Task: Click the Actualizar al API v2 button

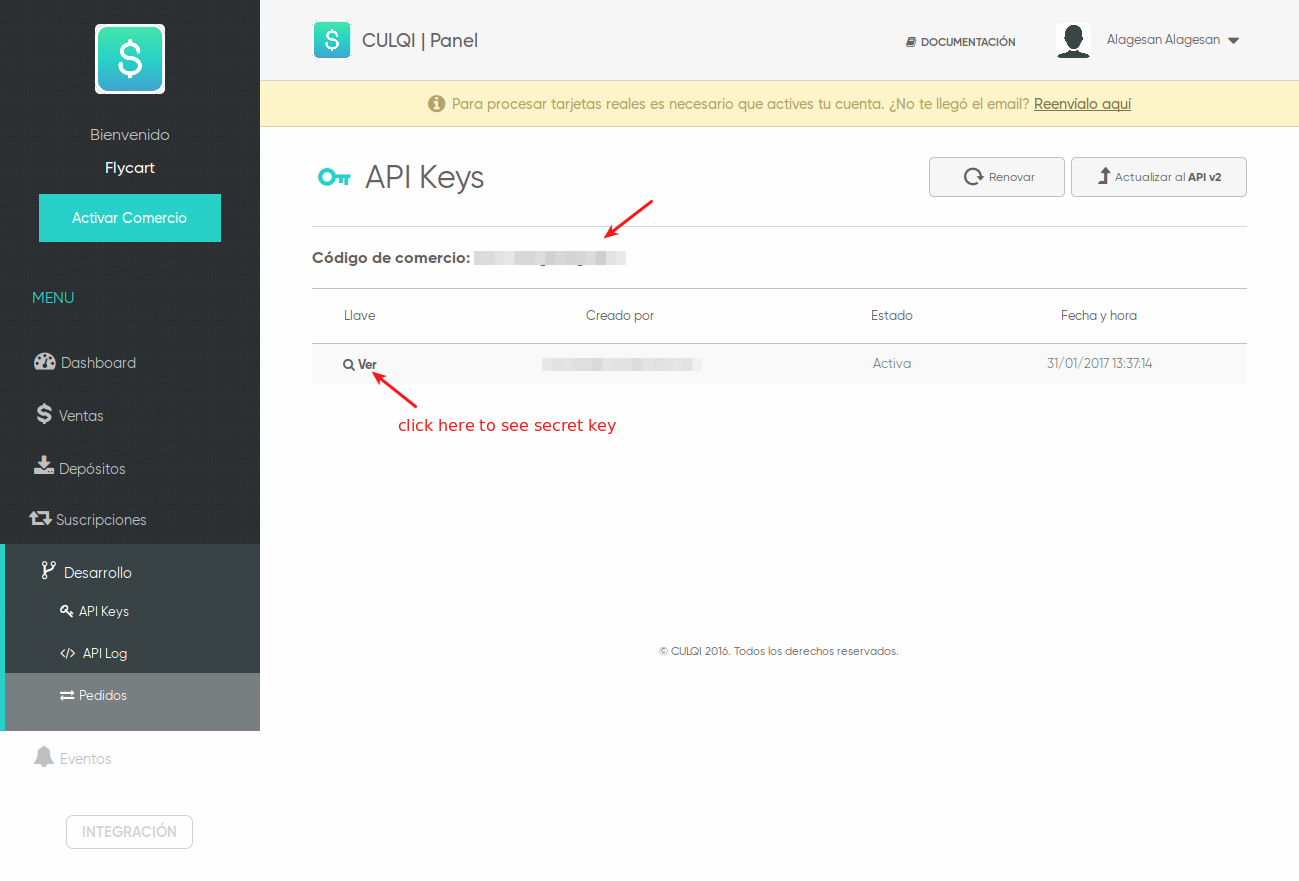Action: pyautogui.click(x=1158, y=177)
